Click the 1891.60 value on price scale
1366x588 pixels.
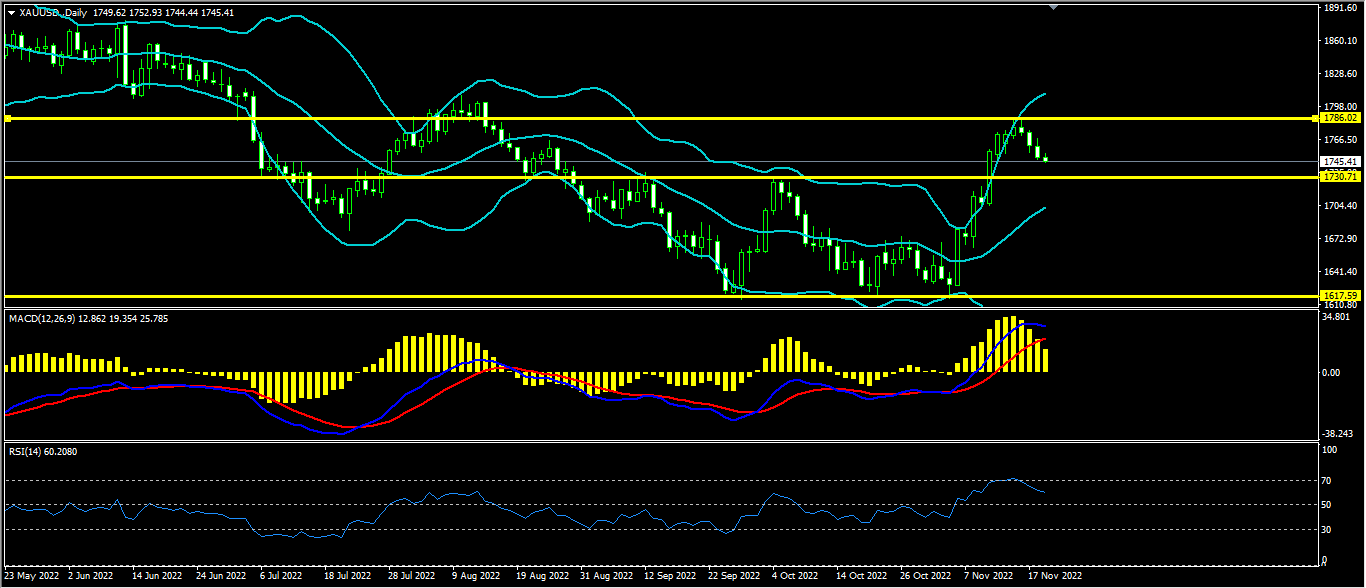pos(1338,8)
